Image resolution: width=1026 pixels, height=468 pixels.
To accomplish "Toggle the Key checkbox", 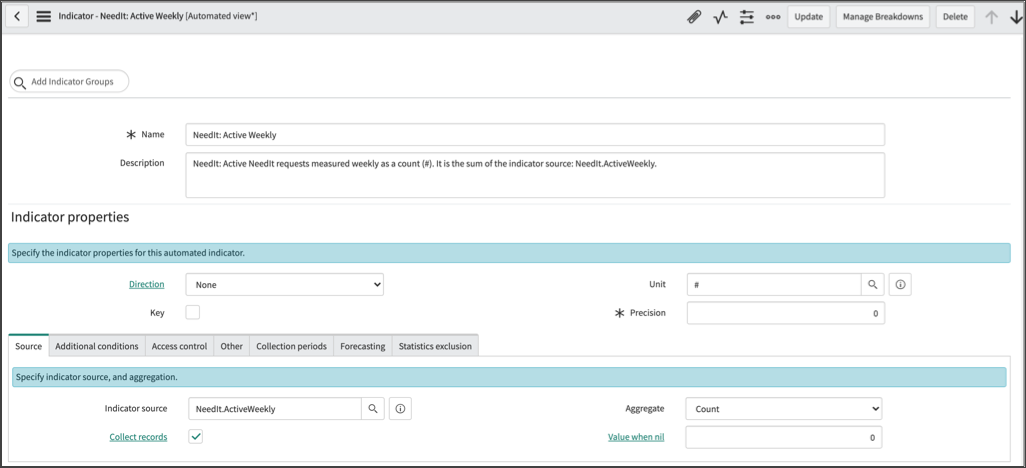I will [192, 312].
